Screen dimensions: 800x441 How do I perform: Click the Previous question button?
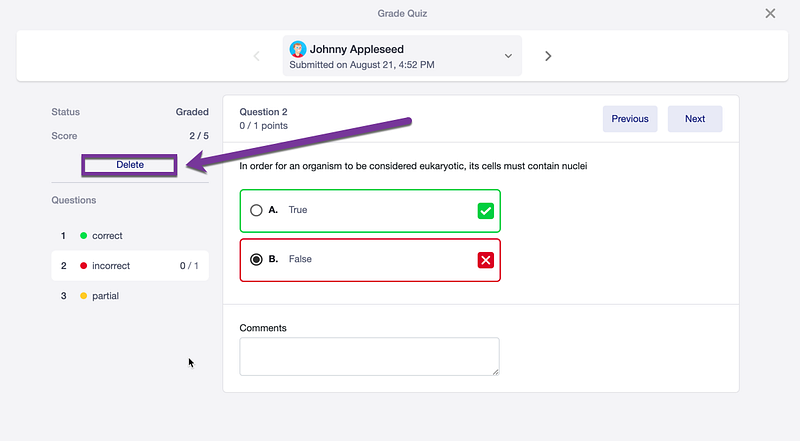coord(630,119)
